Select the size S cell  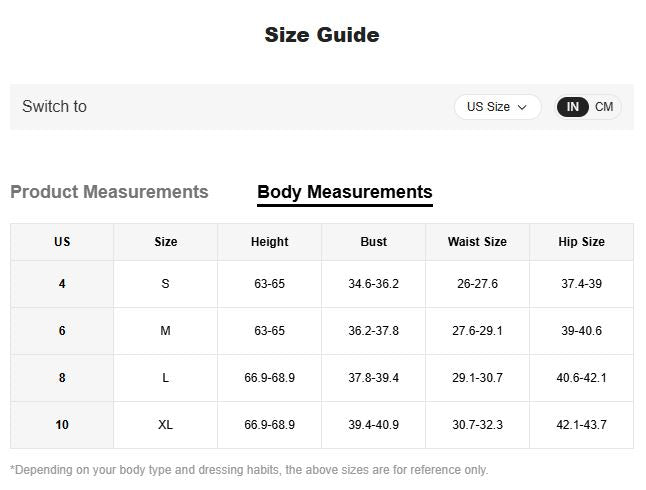click(x=165, y=284)
